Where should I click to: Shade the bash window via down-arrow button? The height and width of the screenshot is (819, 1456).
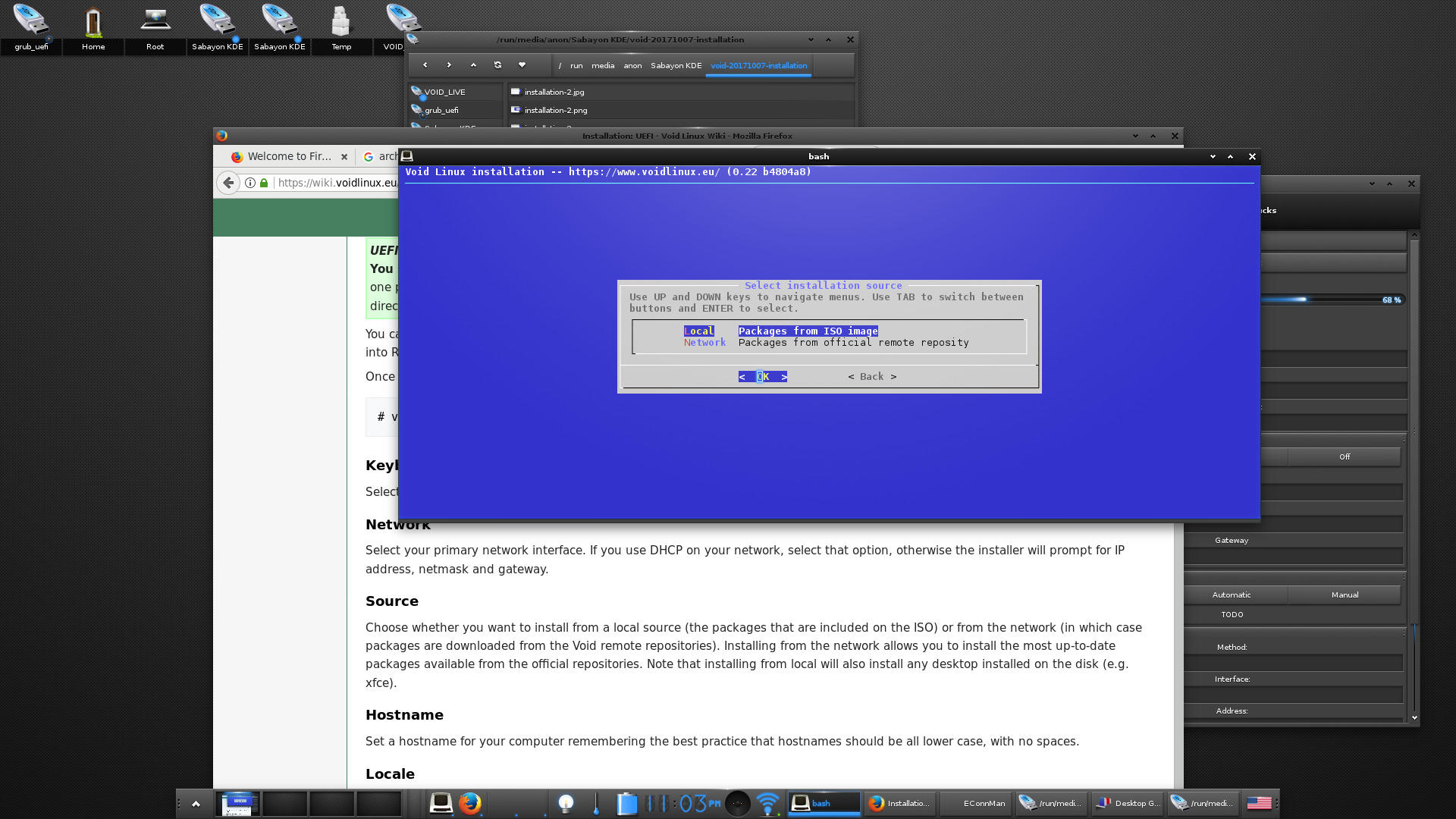[x=1213, y=156]
